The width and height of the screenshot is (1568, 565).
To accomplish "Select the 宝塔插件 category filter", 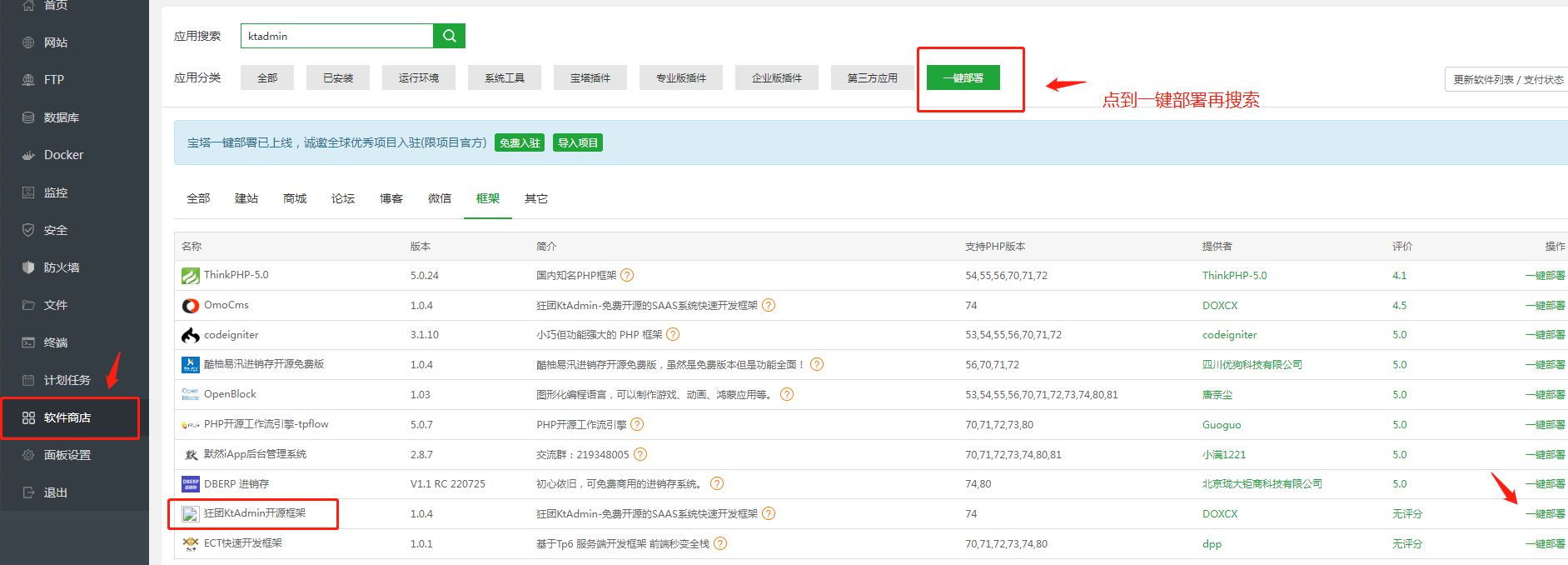I will 590,77.
